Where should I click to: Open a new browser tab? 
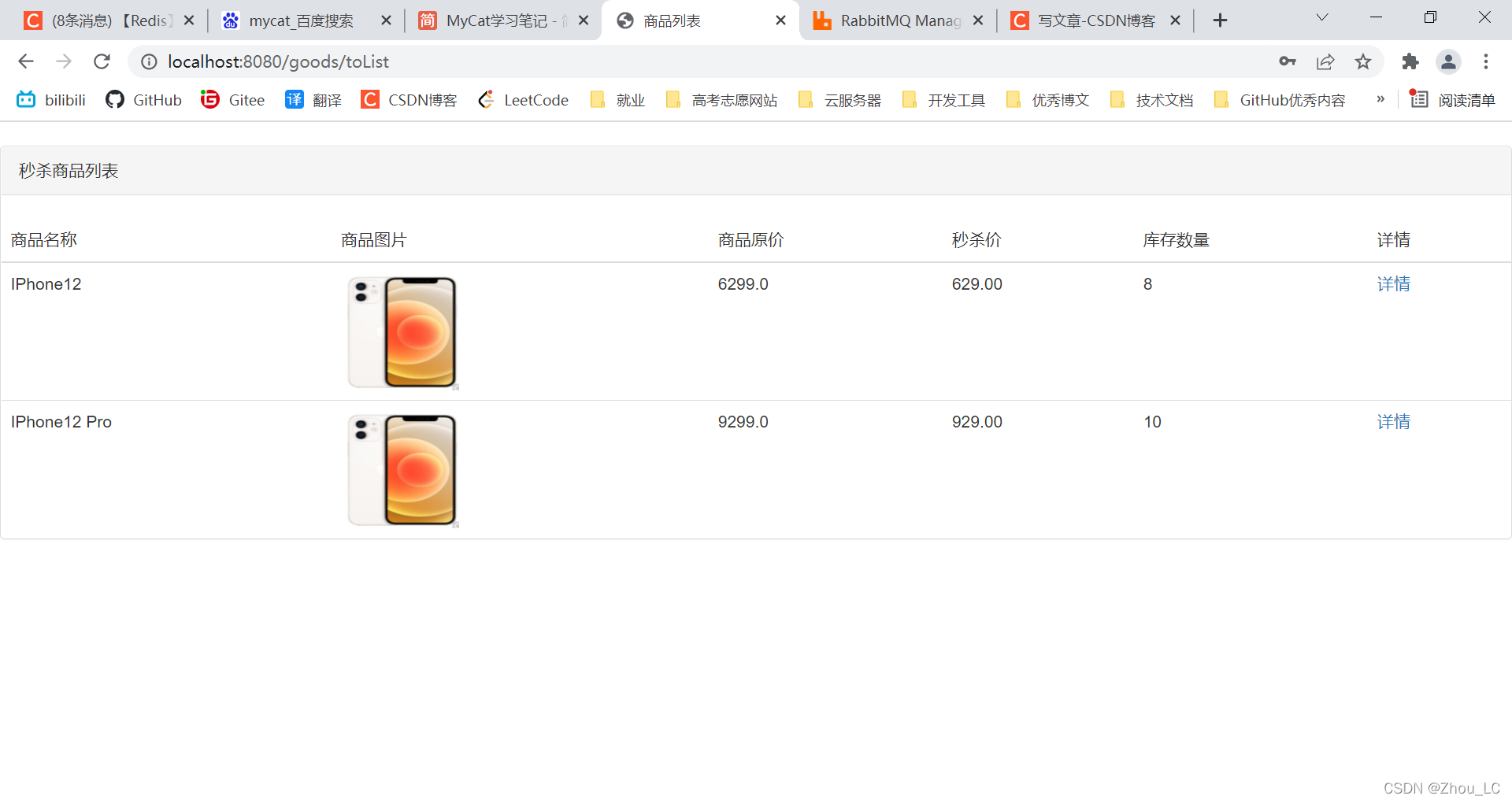(1220, 20)
